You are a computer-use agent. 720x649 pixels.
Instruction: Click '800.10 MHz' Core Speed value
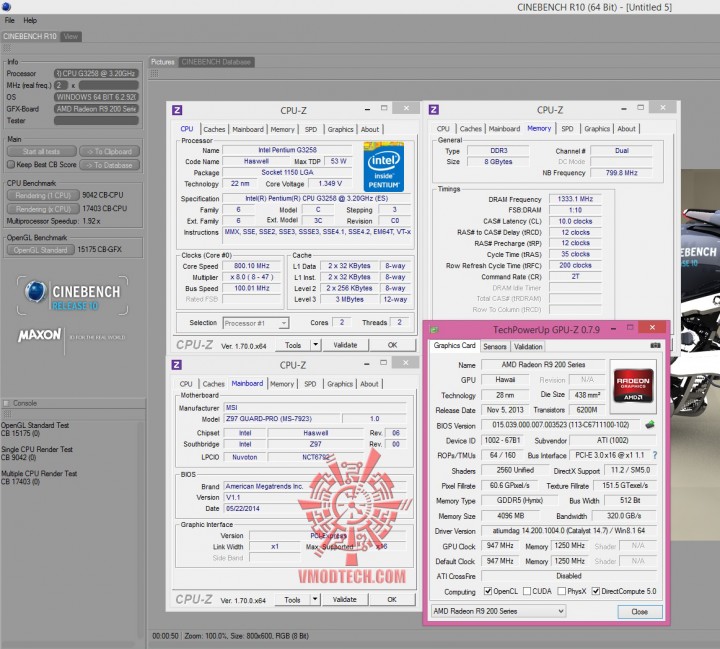point(252,266)
